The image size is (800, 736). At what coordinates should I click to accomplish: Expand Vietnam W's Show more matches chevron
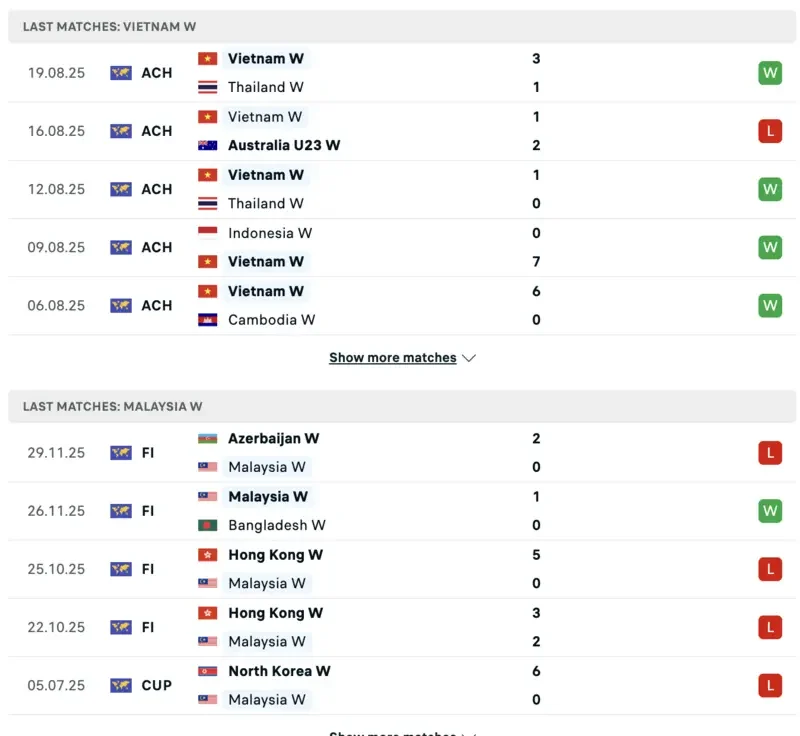pyautogui.click(x=469, y=357)
